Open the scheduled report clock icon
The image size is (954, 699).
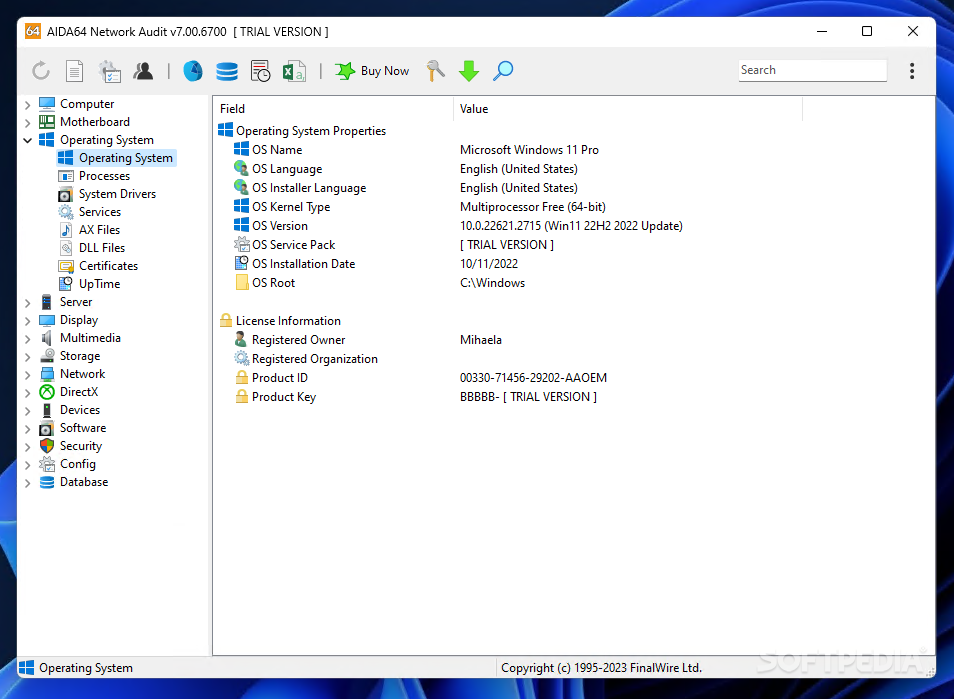coord(260,71)
